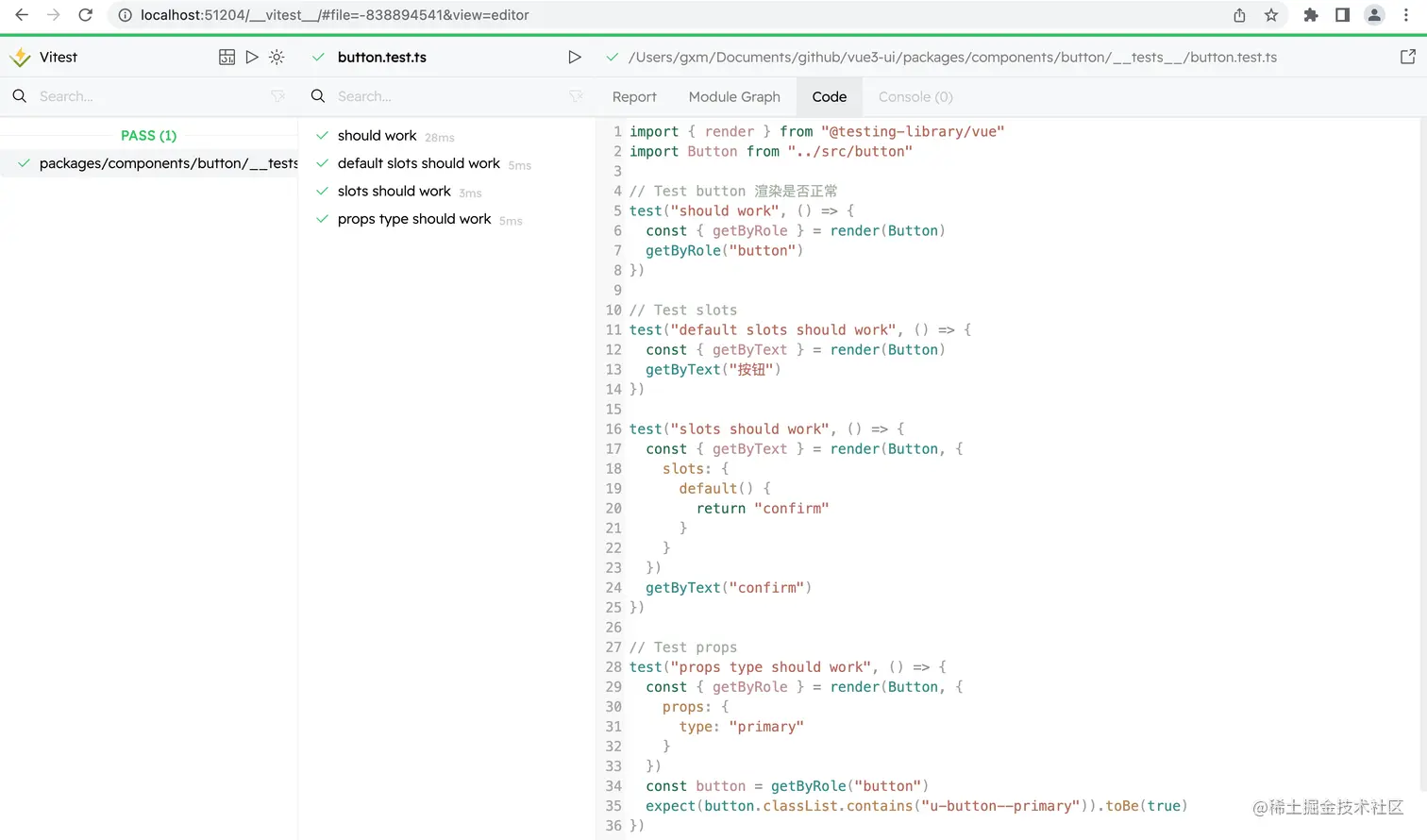Click the '// Test props' comment line
This screenshot has width=1427, height=840.
[683, 647]
